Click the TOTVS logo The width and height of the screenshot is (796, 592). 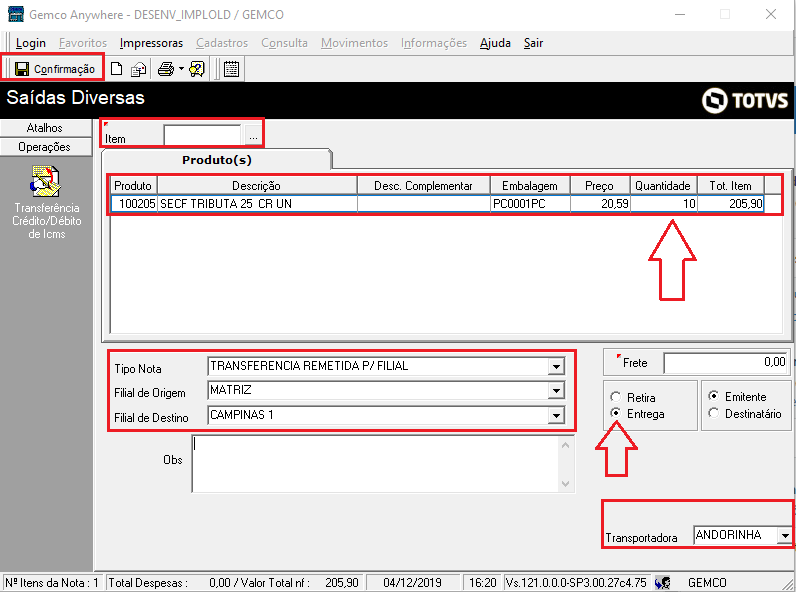[745, 100]
